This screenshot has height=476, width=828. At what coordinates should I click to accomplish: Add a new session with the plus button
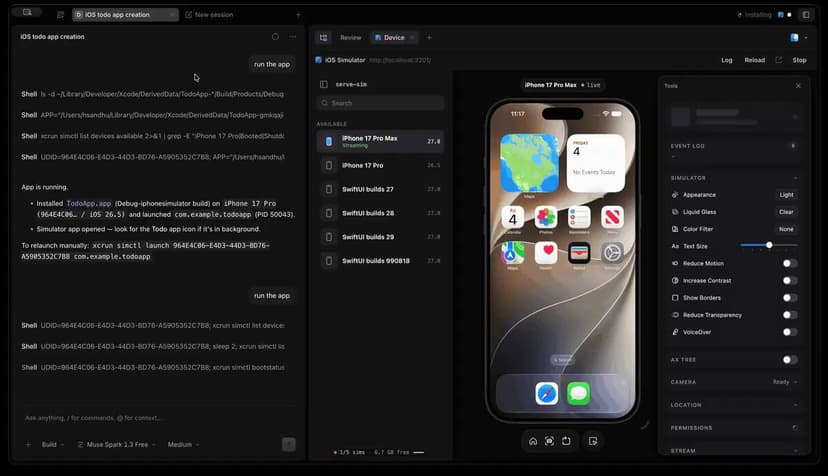click(298, 15)
